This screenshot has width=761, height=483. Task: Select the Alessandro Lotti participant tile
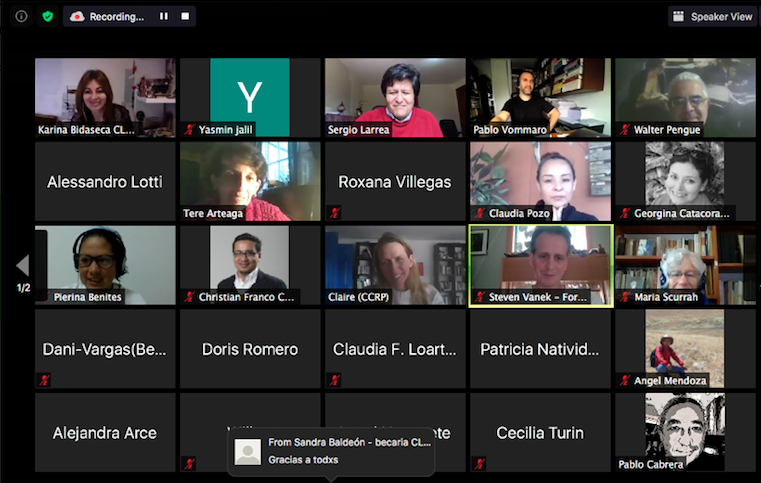tap(105, 182)
